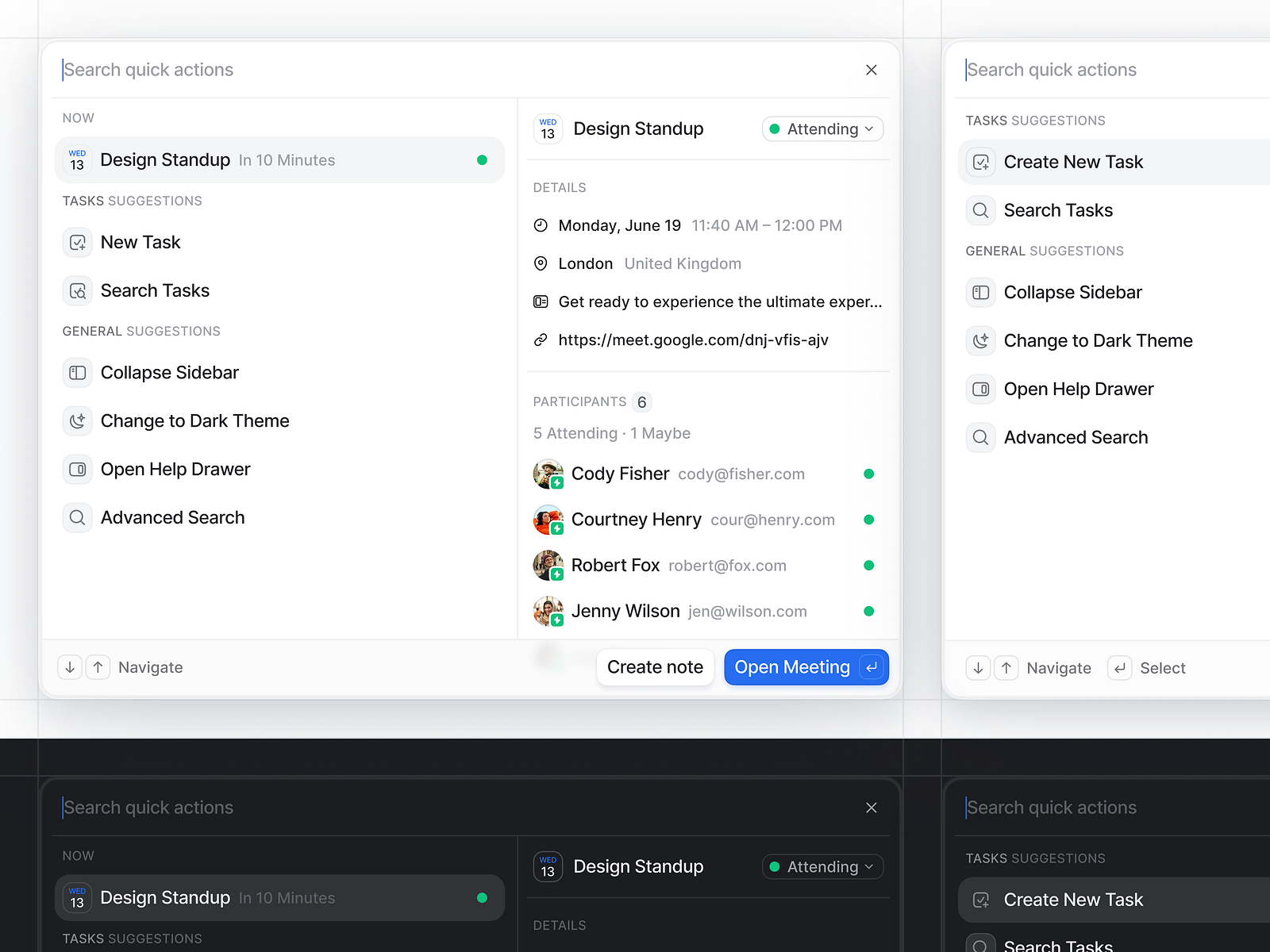Select Create New Task under Tasks Suggestions
Viewport: 1270px width, 952px height.
tap(1073, 161)
